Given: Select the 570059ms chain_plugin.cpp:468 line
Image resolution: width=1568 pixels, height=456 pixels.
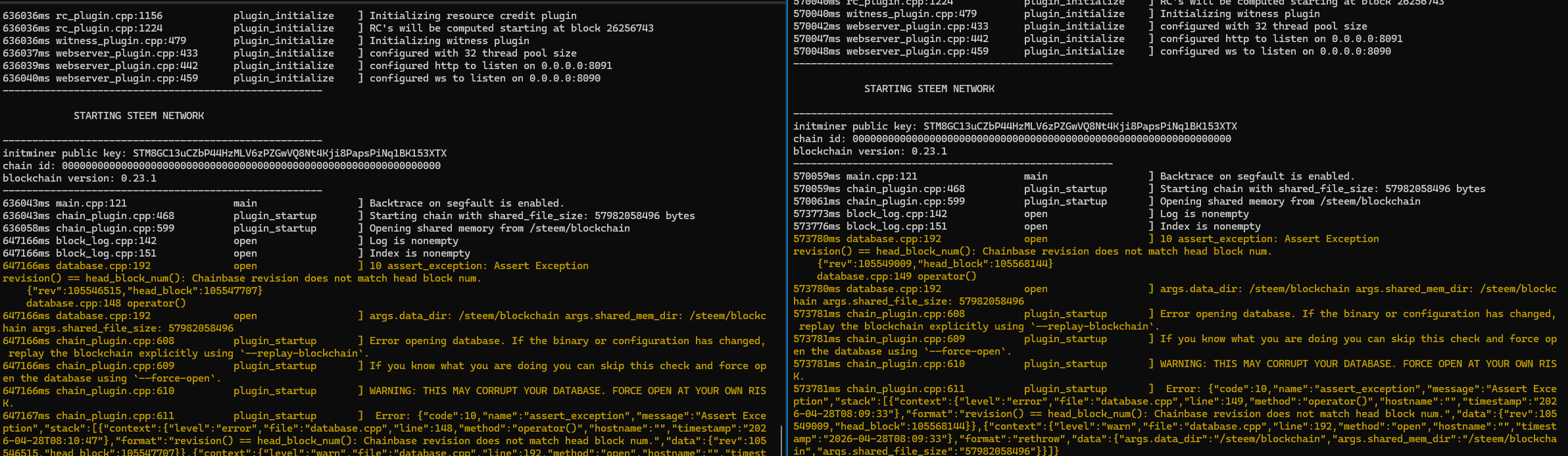Looking at the screenshot, I should [1139, 189].
